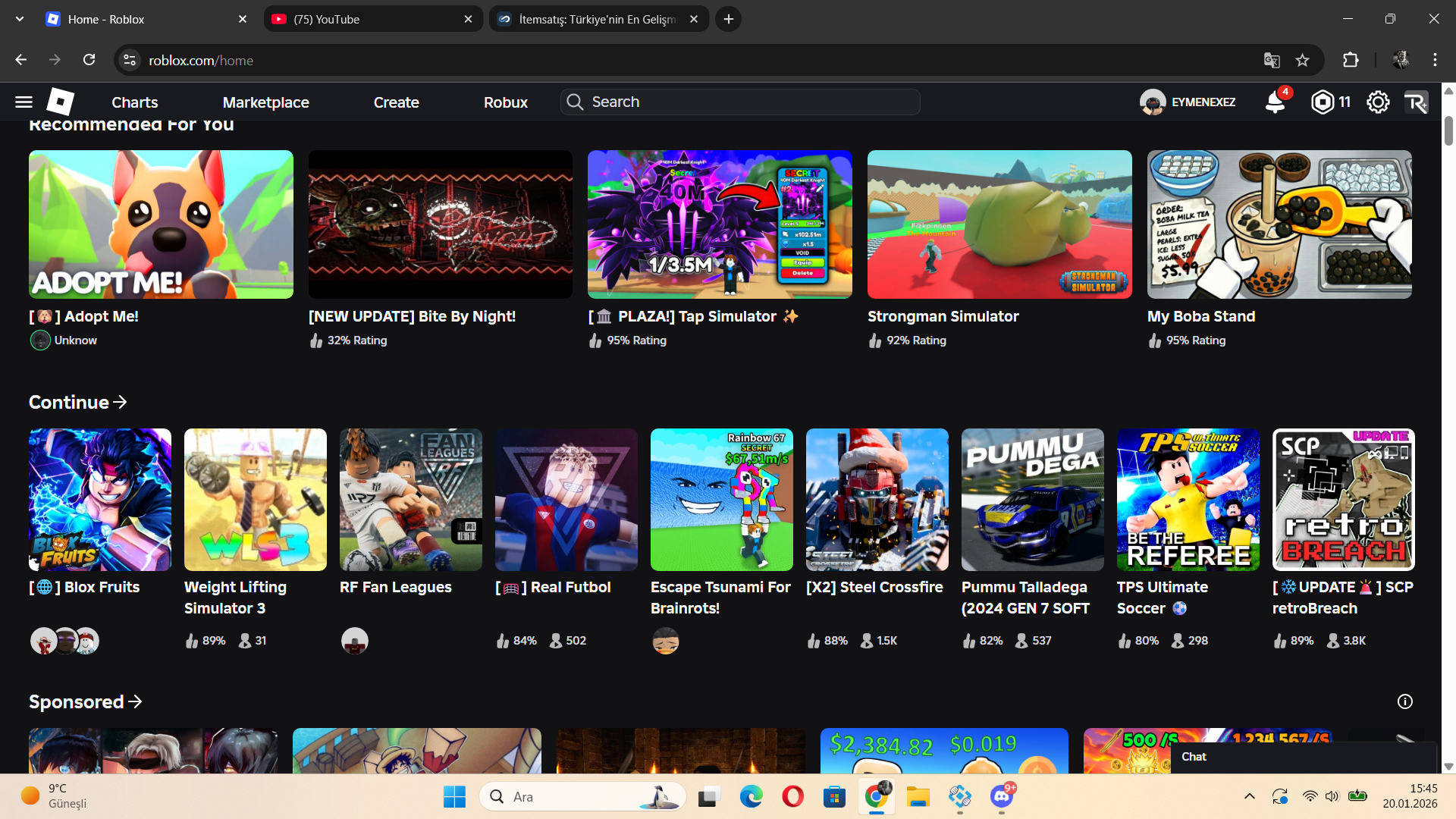Open the Marketplace menu
1456x819 pixels.
(x=266, y=102)
